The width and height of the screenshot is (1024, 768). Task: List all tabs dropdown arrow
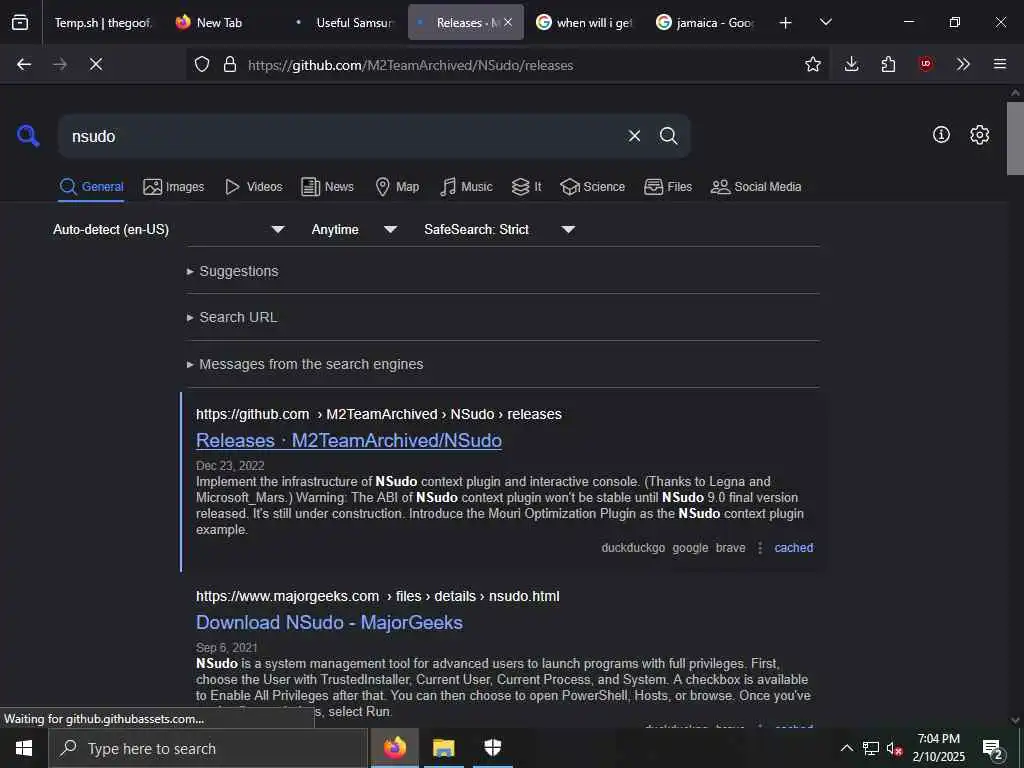tap(825, 22)
